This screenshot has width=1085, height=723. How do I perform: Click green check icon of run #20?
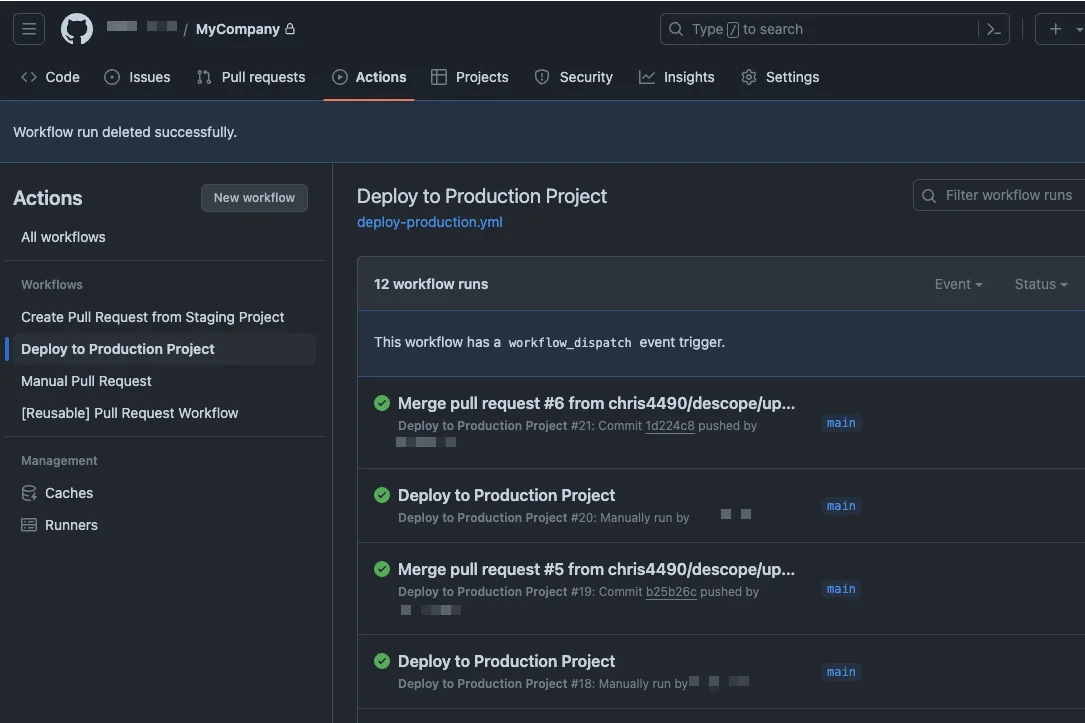pos(382,495)
